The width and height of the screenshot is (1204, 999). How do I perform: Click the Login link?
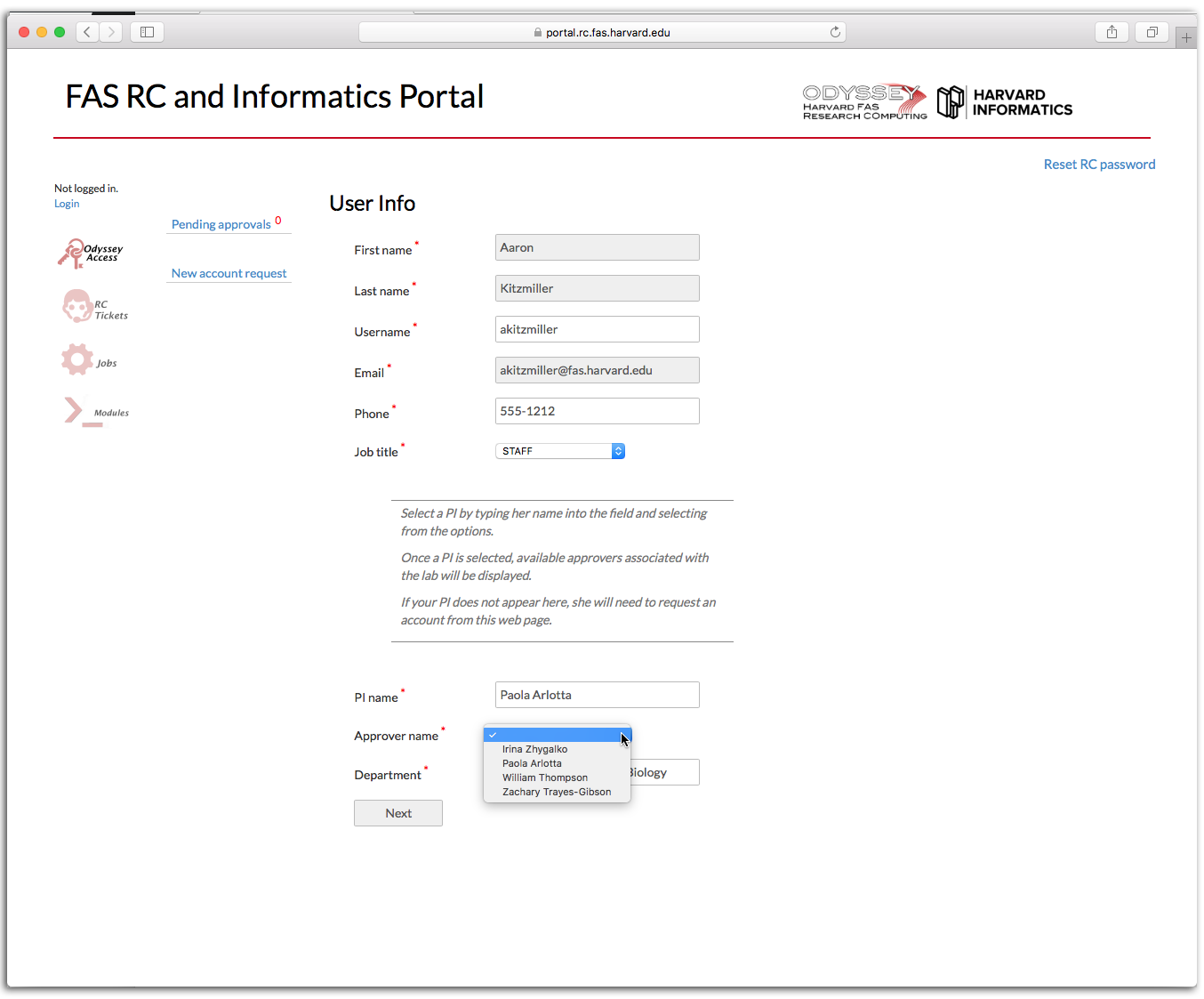pyautogui.click(x=67, y=204)
